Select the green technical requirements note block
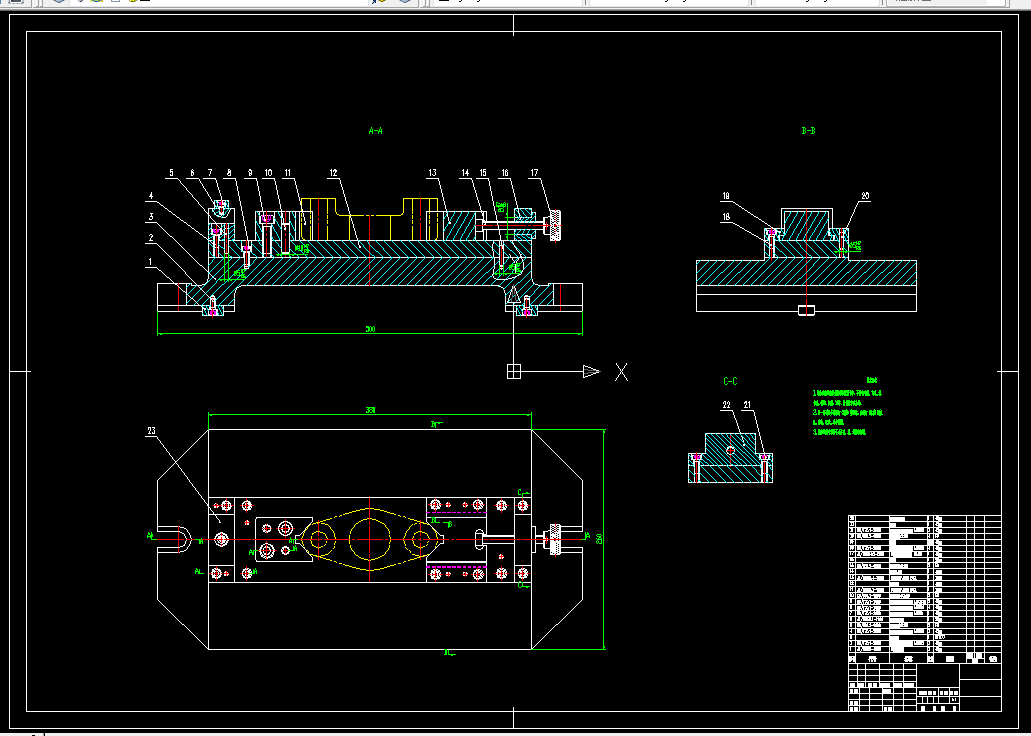This screenshot has height=736, width=1031. 848,407
